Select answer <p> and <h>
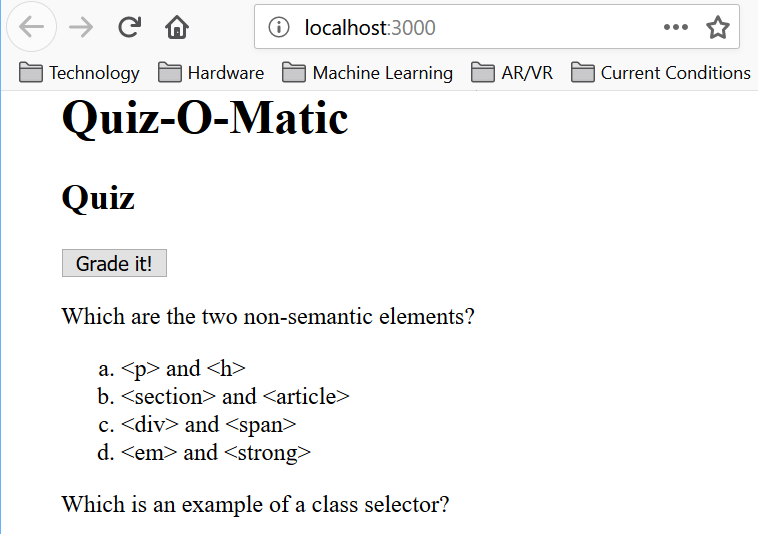Screen dimensions: 758x534 click(x=183, y=368)
